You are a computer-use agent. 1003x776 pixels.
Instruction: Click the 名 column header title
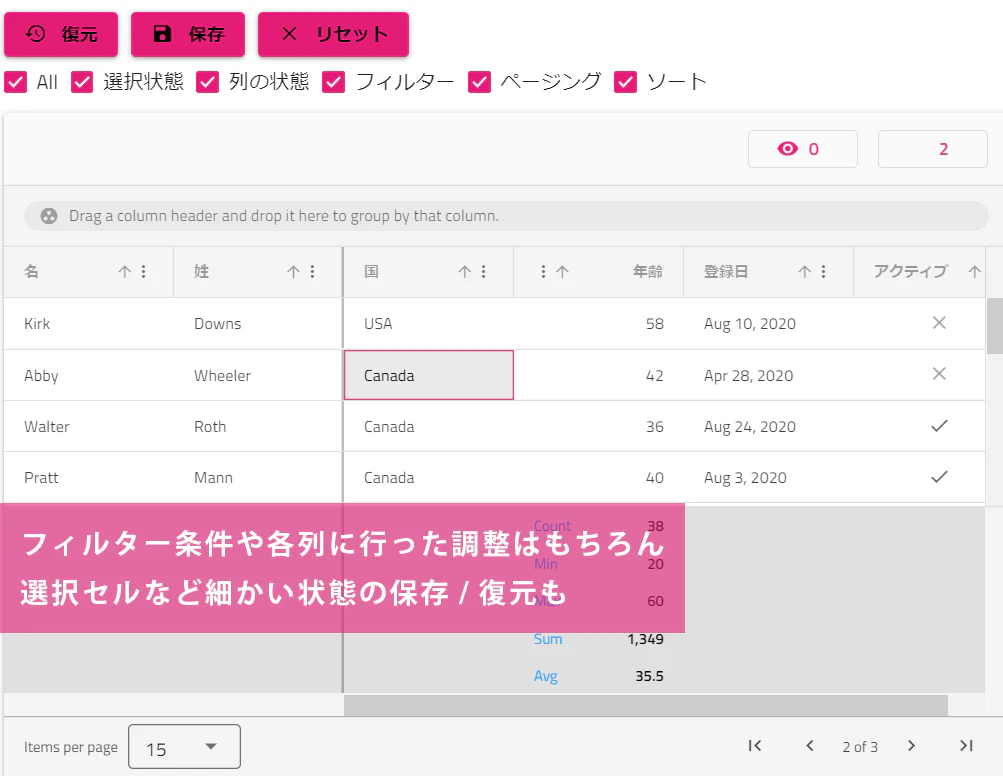31,272
